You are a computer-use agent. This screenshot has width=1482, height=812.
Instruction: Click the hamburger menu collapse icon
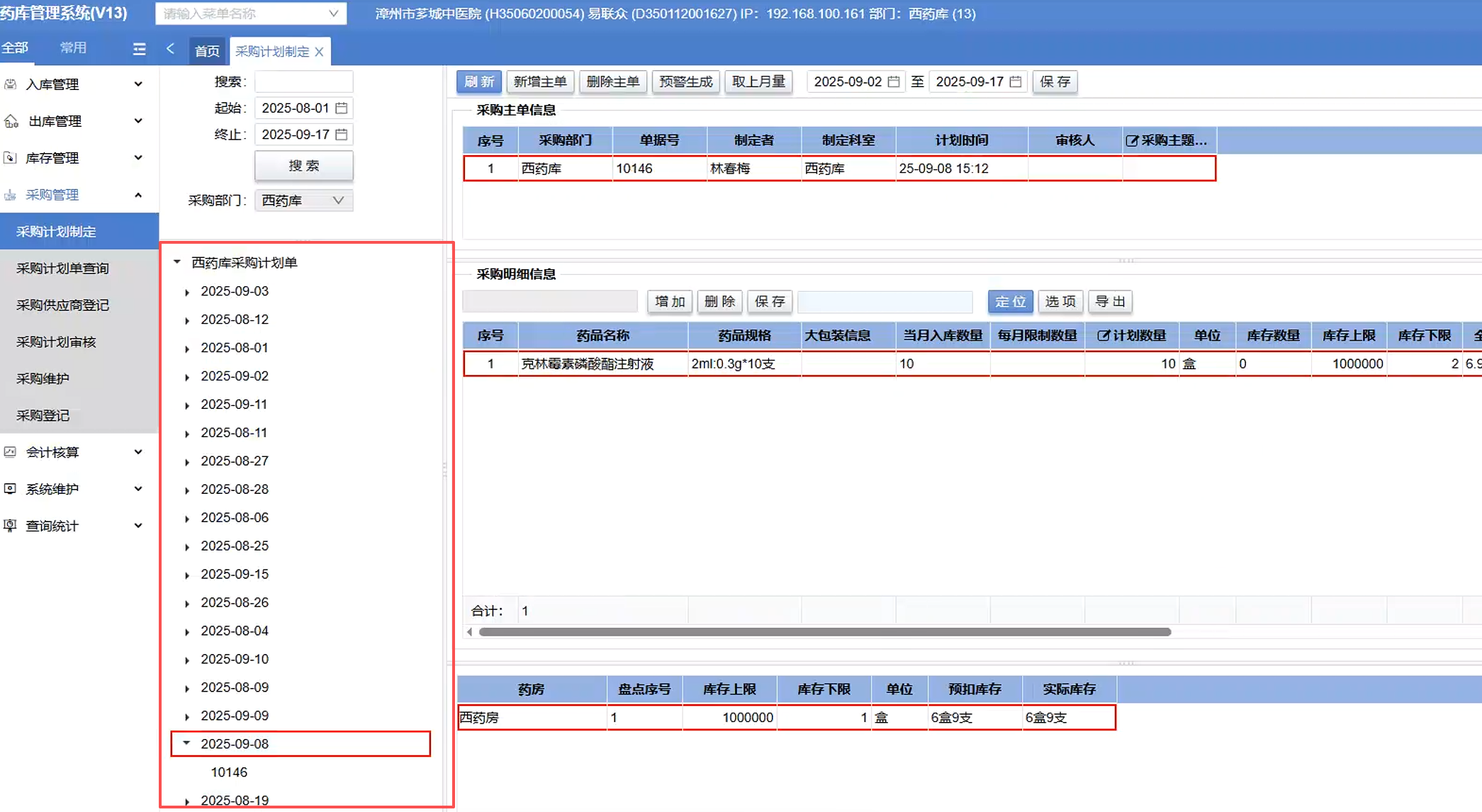pos(139,49)
